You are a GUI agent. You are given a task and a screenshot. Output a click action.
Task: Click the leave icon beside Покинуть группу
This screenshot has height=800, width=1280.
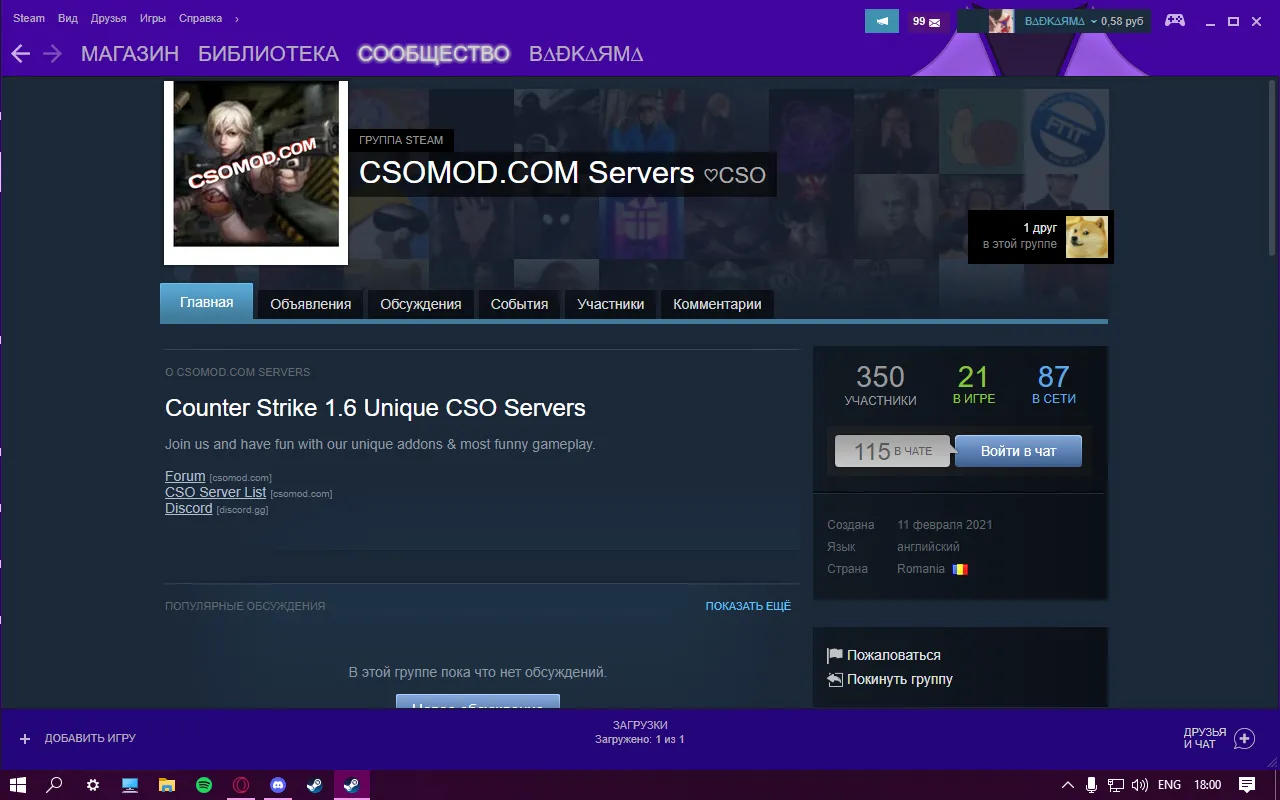click(835, 680)
